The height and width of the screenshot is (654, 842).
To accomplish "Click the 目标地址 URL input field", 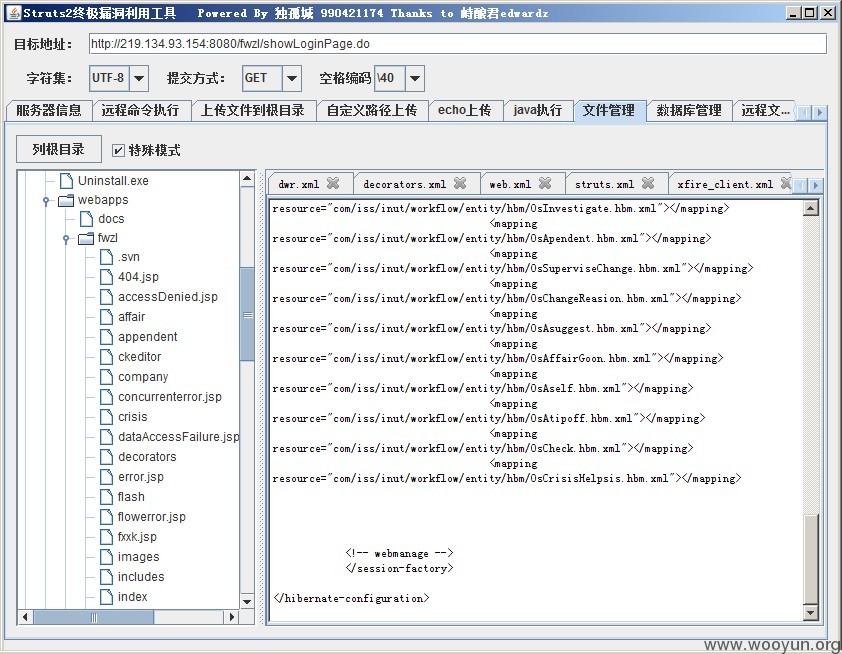I will pyautogui.click(x=458, y=44).
